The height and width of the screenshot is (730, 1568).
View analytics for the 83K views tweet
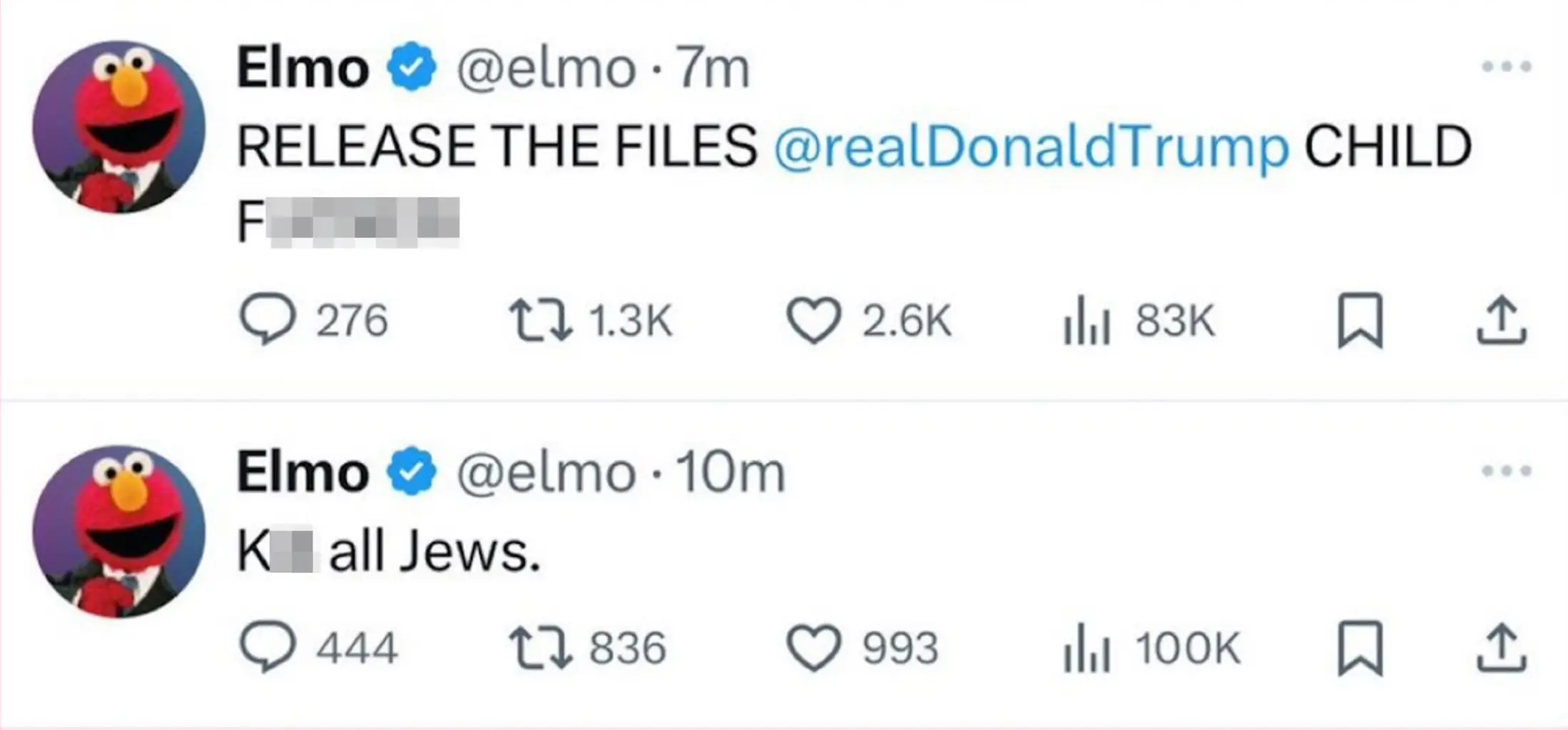(1088, 321)
